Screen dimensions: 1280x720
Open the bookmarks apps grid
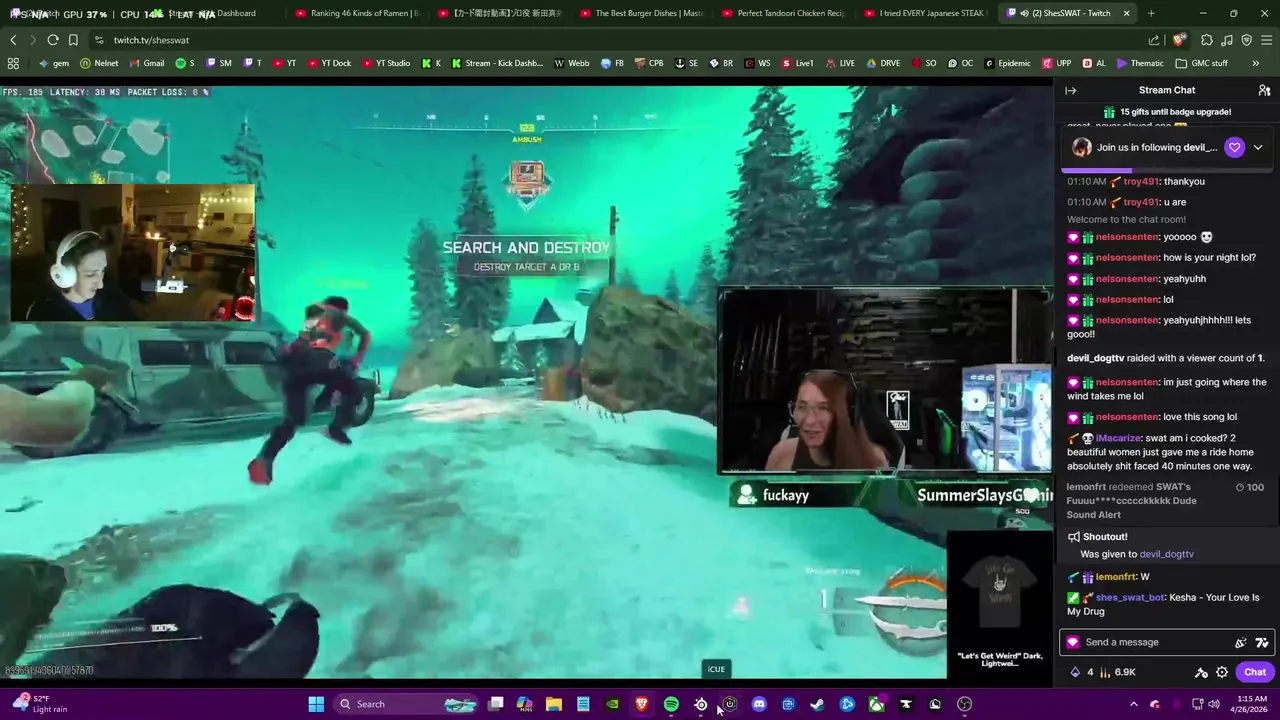coord(13,63)
